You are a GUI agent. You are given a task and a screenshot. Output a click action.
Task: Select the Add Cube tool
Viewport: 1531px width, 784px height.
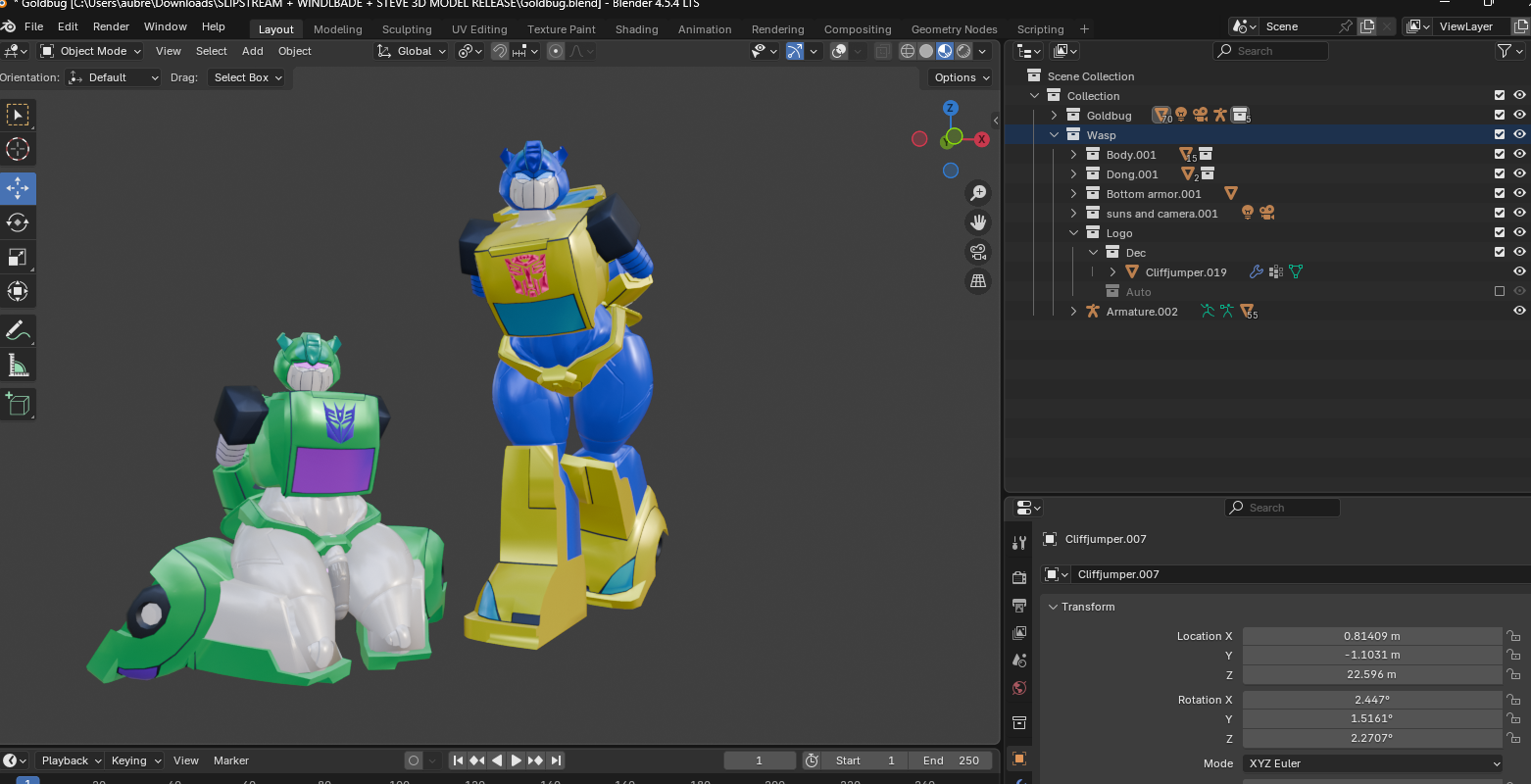point(18,404)
